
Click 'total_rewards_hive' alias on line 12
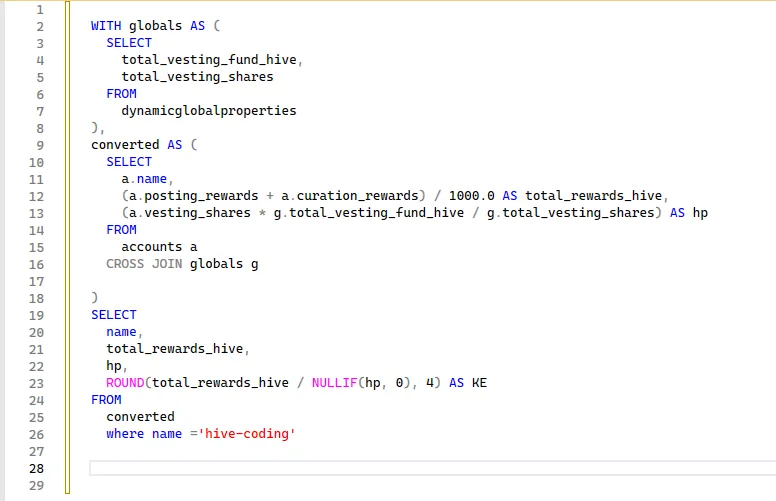593,196
